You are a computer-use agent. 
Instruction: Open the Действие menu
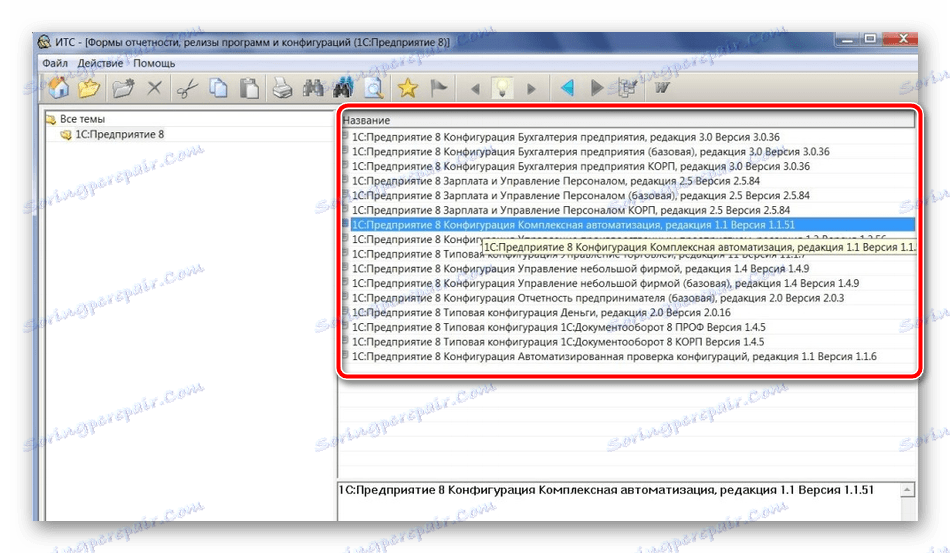[100, 63]
